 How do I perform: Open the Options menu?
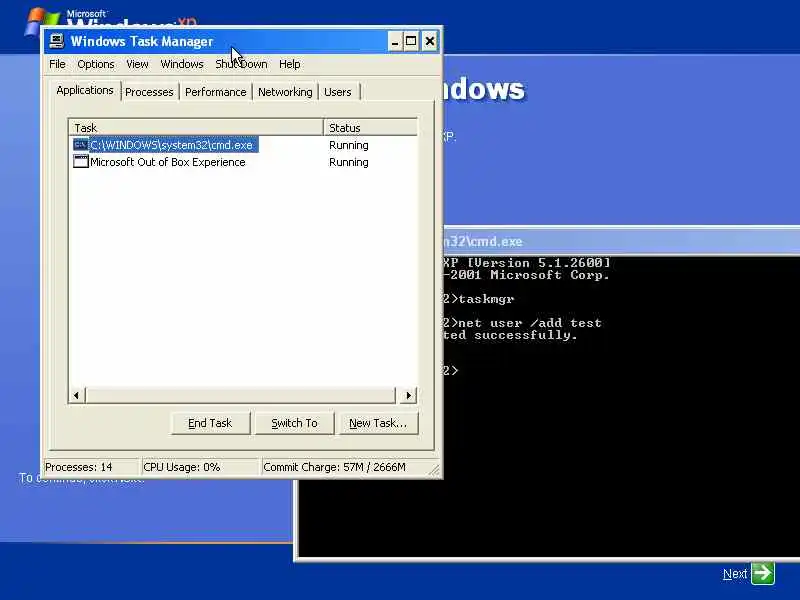pyautogui.click(x=95, y=64)
